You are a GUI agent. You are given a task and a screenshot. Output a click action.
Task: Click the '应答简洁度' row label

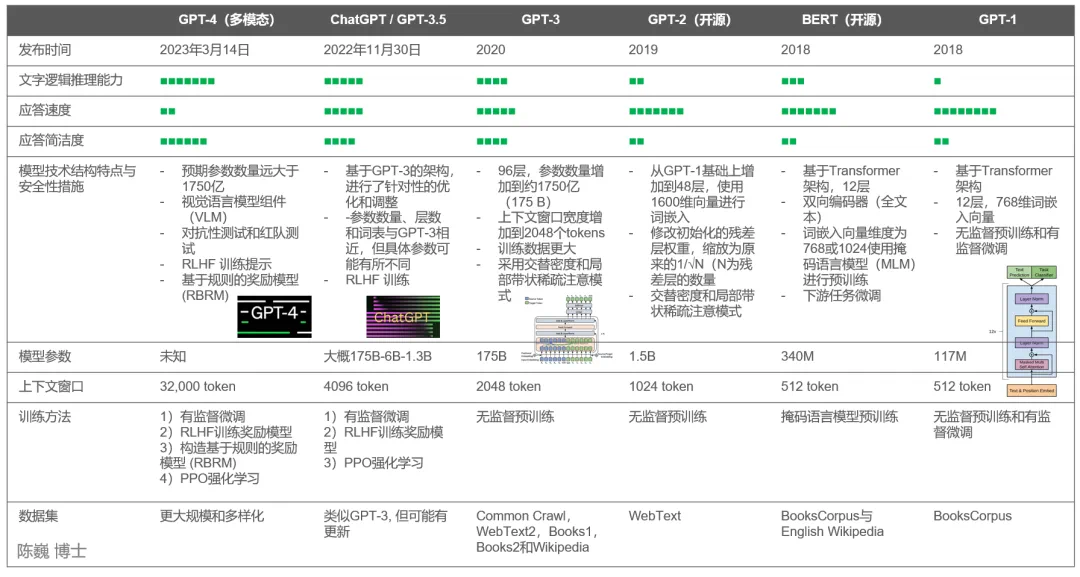51,140
